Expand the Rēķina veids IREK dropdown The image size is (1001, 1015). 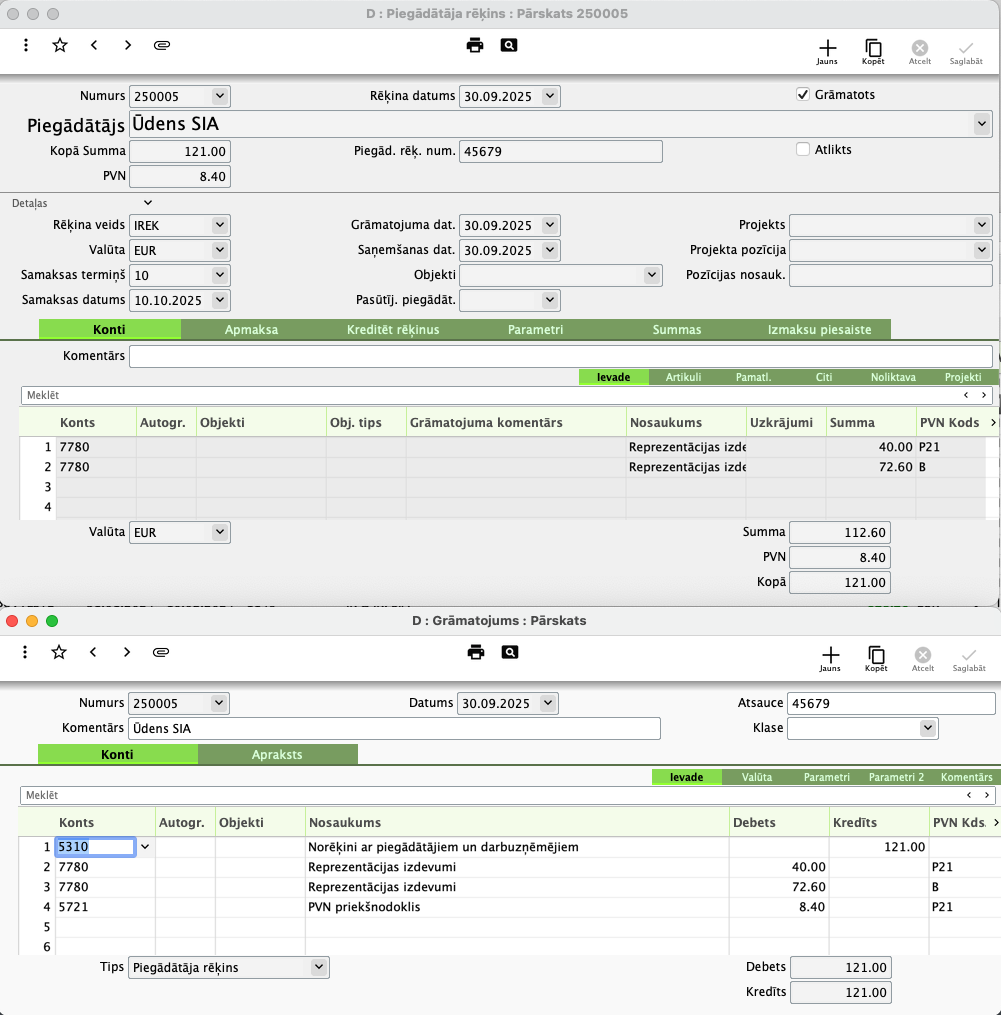(220, 225)
